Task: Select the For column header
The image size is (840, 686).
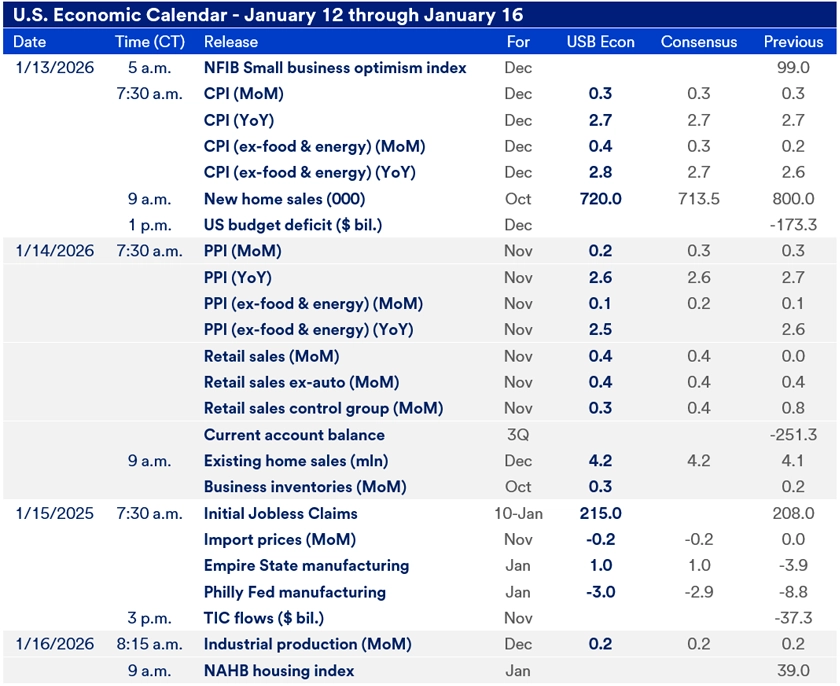Action: tap(518, 42)
